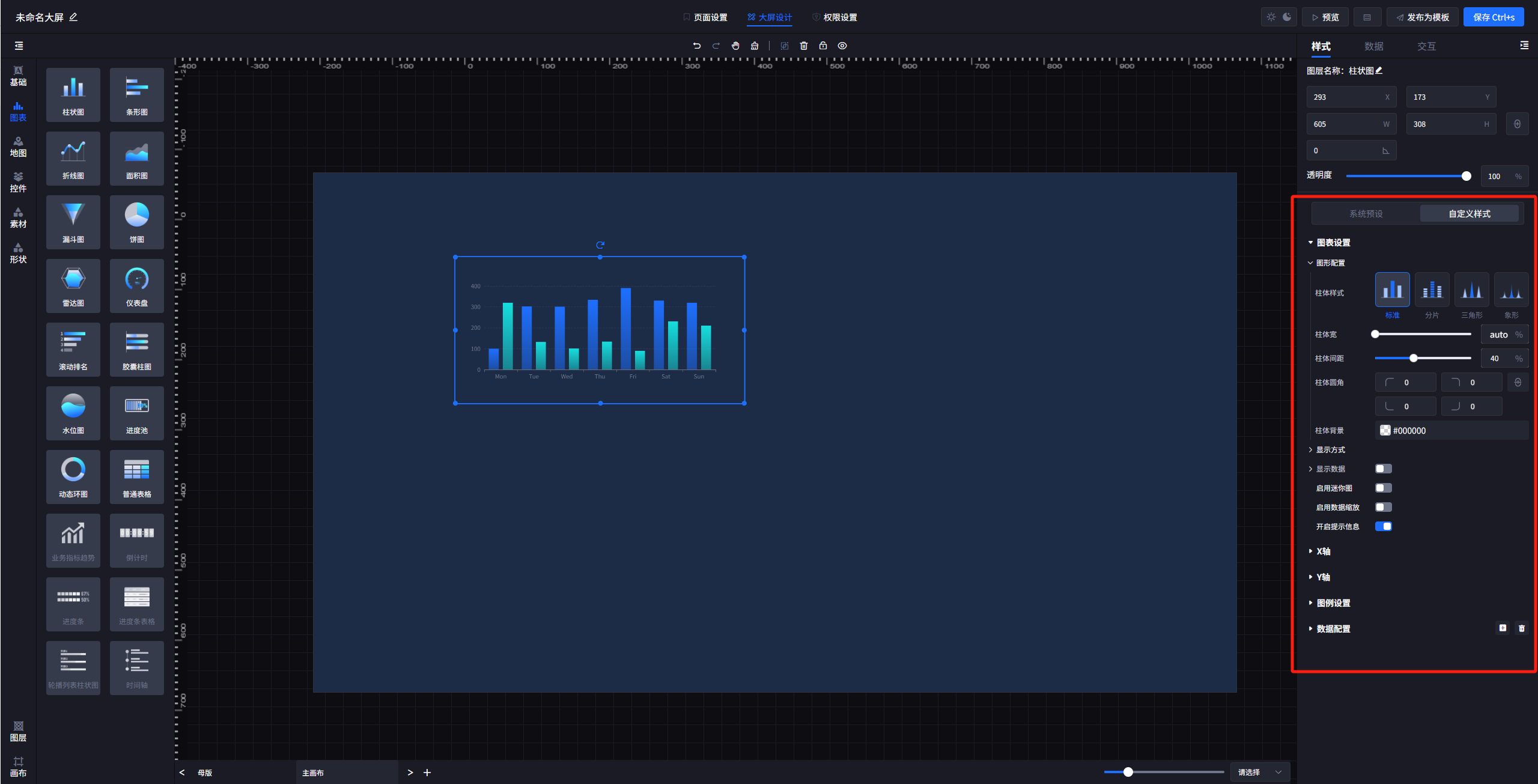Switch to dark mode moon icon
The height and width of the screenshot is (784, 1538).
[1287, 17]
